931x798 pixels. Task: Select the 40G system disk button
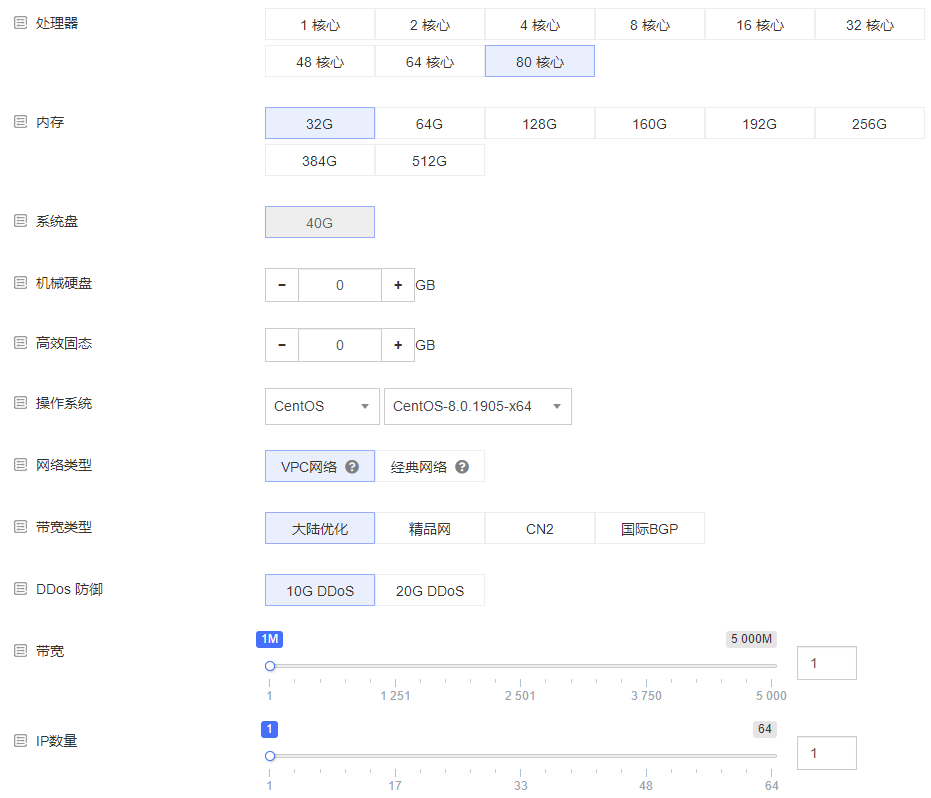click(x=319, y=221)
